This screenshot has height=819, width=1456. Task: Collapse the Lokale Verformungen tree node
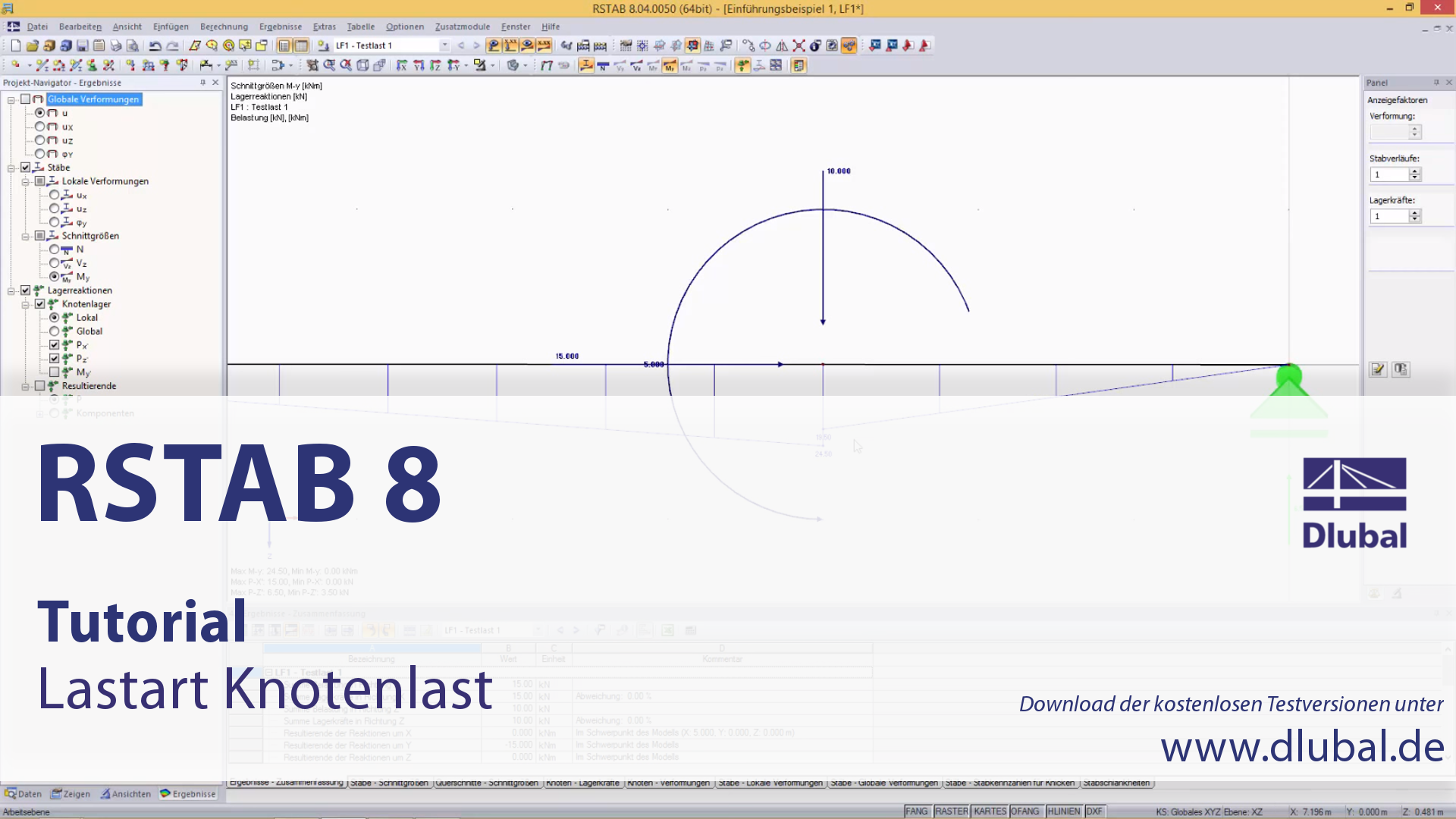[x=26, y=181]
